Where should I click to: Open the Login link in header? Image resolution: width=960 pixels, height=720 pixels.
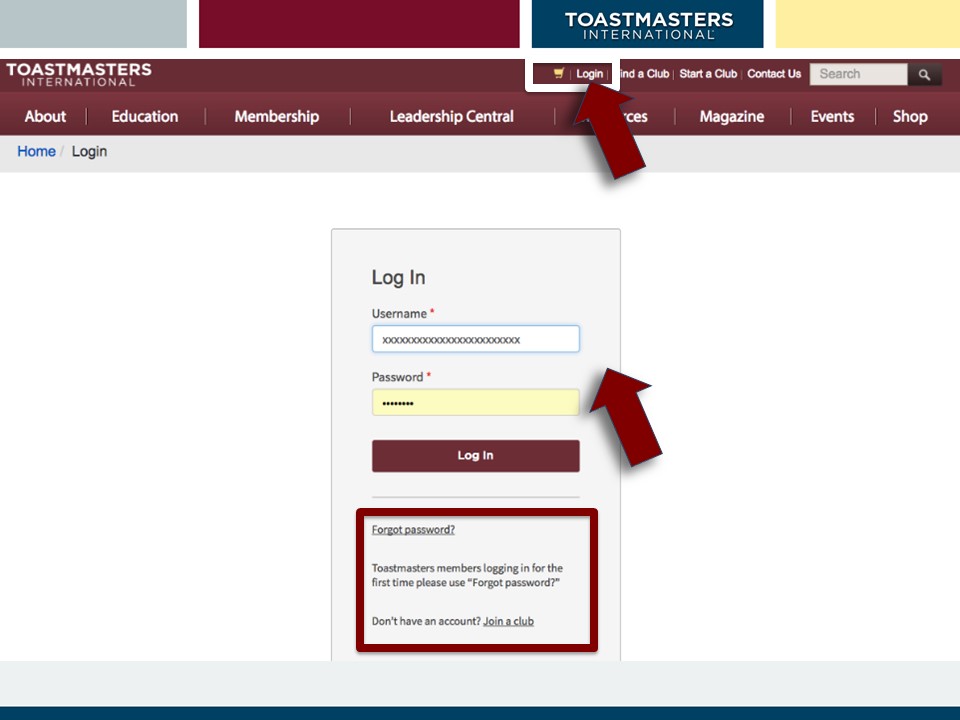point(589,74)
